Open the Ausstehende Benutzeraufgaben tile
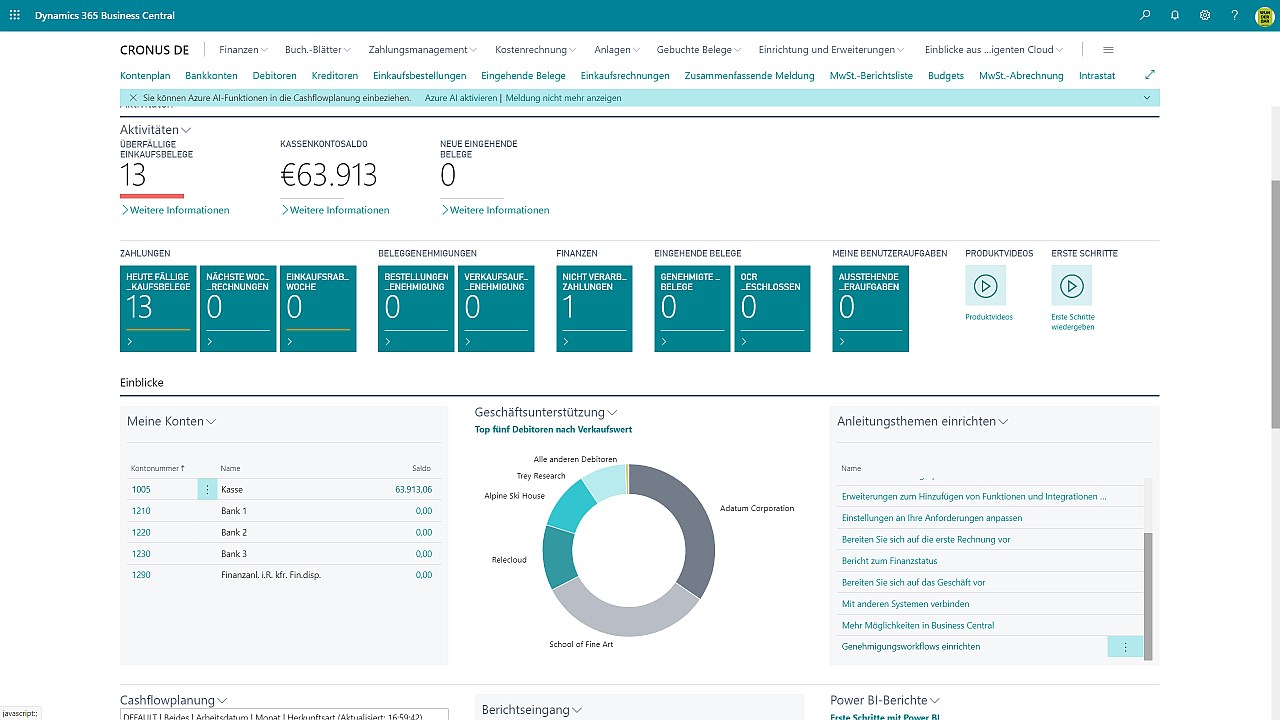The width and height of the screenshot is (1280, 720). (x=870, y=308)
